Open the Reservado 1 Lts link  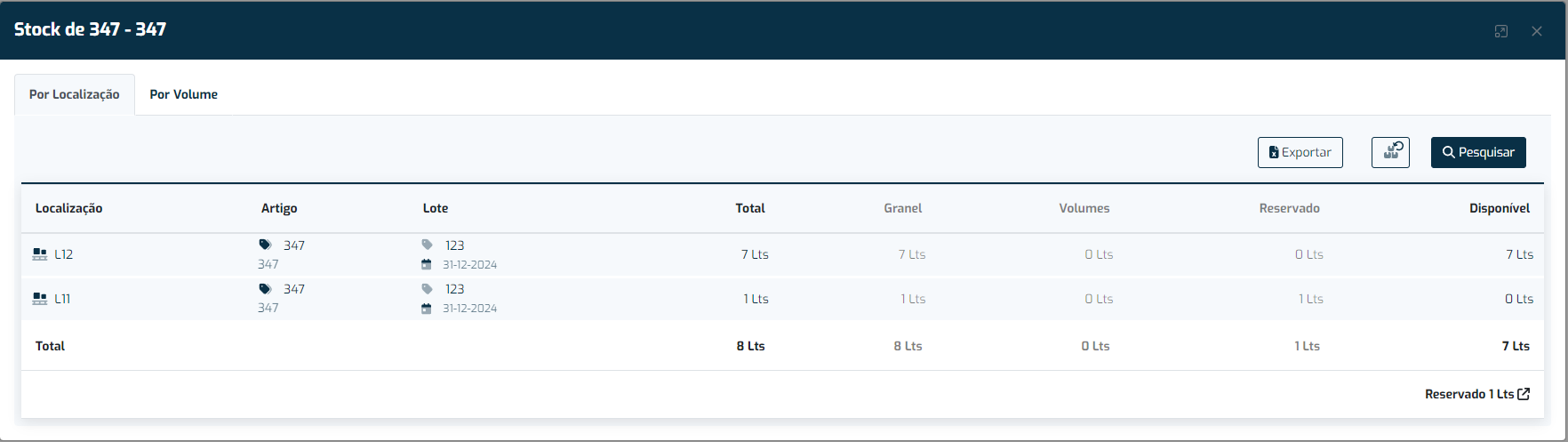pos(1477,394)
